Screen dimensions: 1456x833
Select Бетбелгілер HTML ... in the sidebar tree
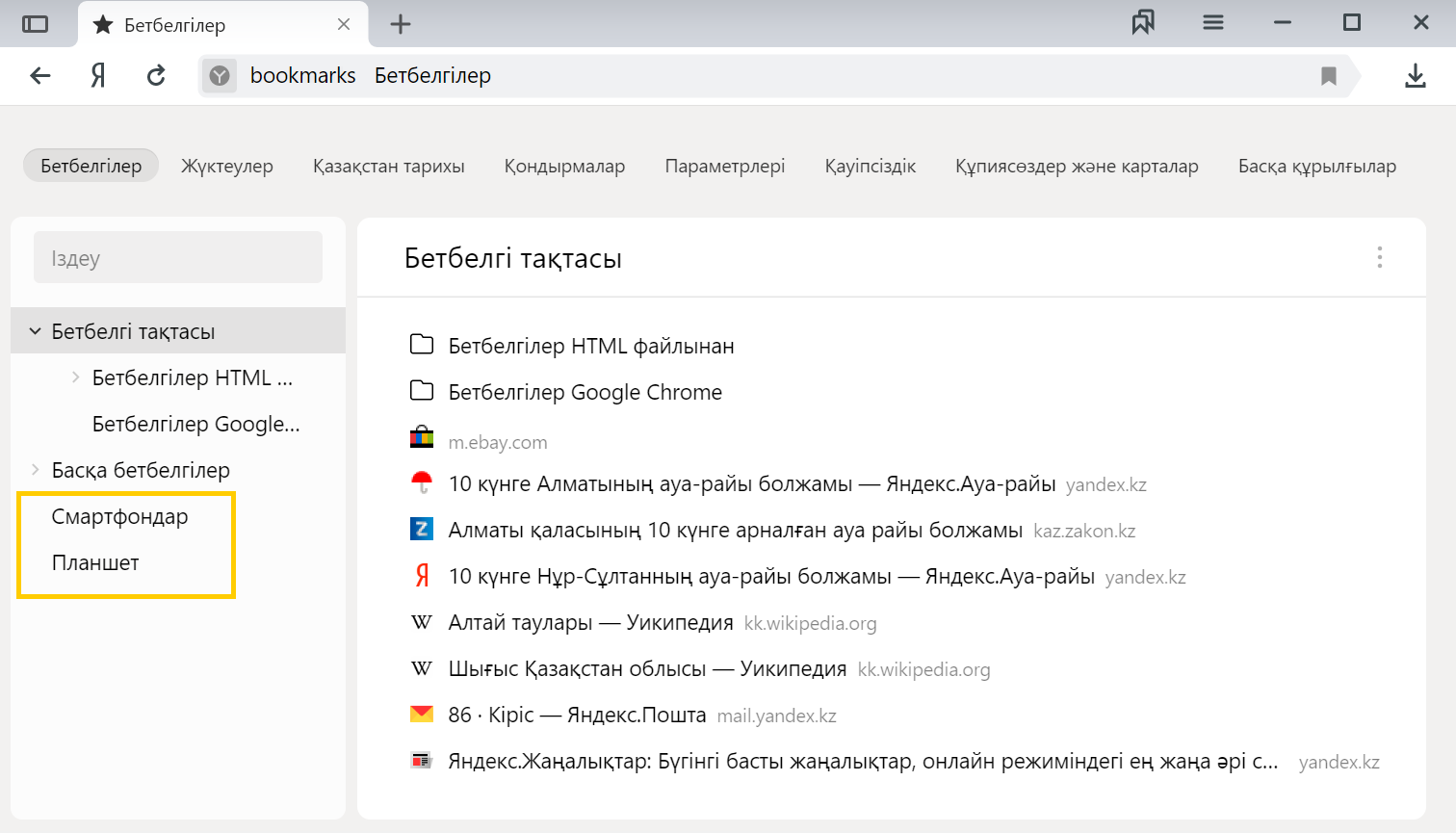[x=193, y=377]
